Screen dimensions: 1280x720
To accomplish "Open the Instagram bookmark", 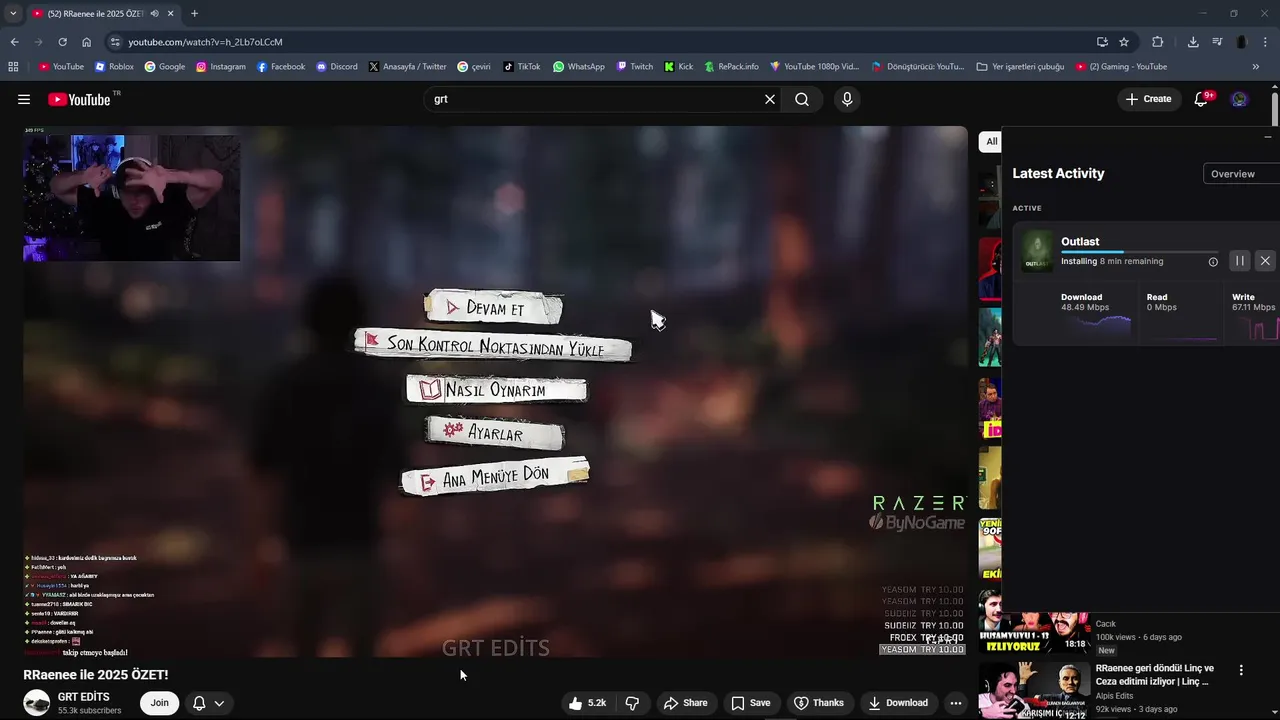I will tap(220, 67).
